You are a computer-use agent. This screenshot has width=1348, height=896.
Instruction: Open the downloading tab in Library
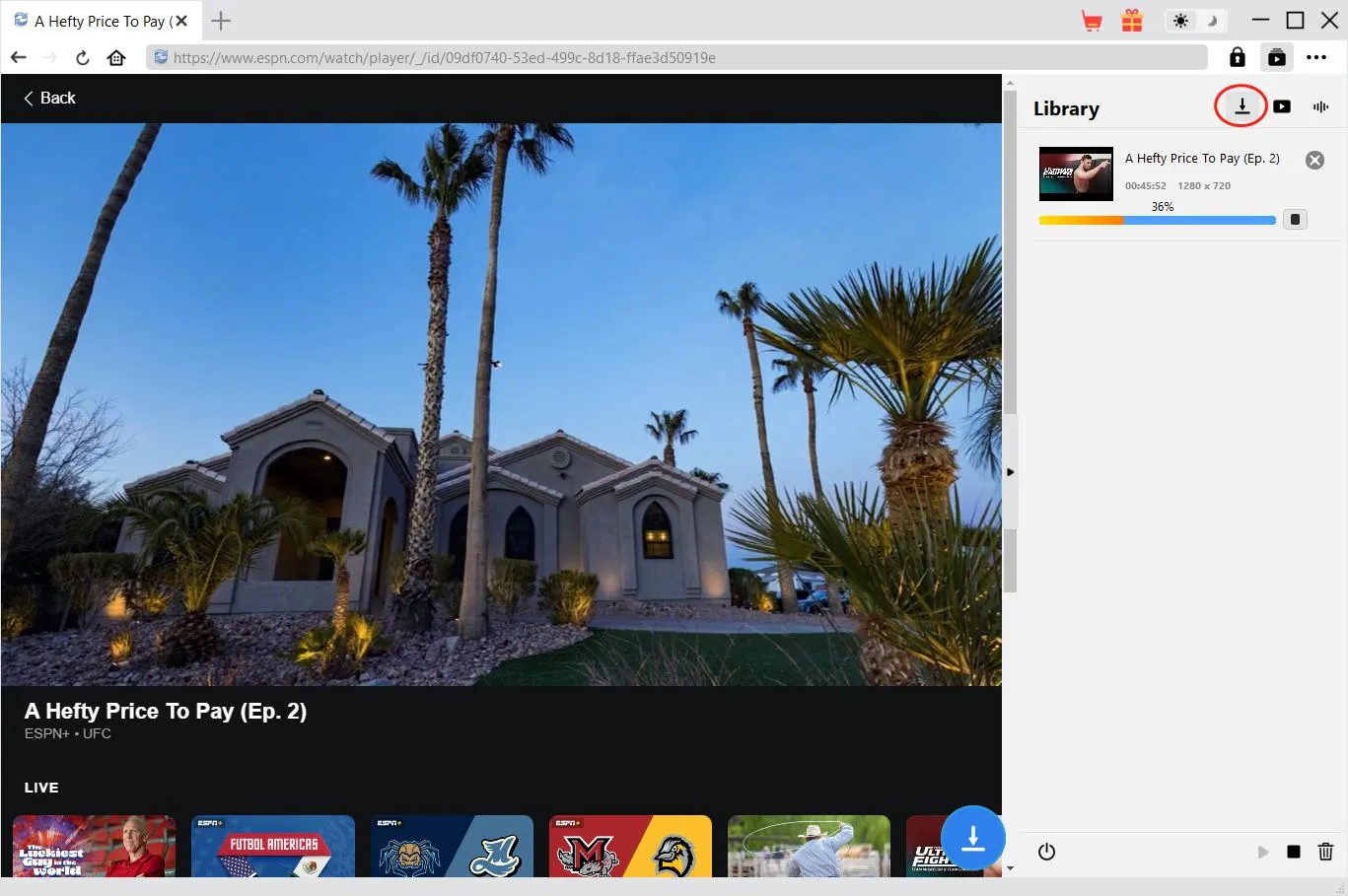coord(1242,106)
